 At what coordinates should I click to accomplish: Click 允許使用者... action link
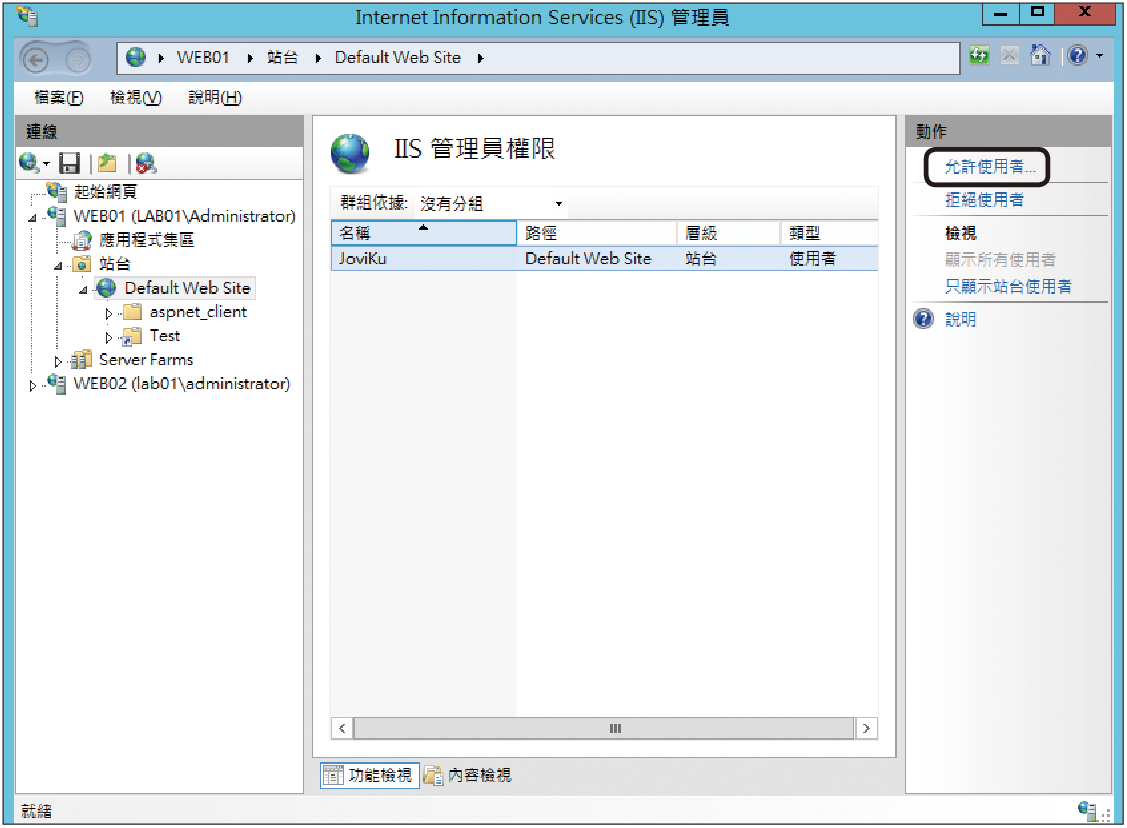990,167
